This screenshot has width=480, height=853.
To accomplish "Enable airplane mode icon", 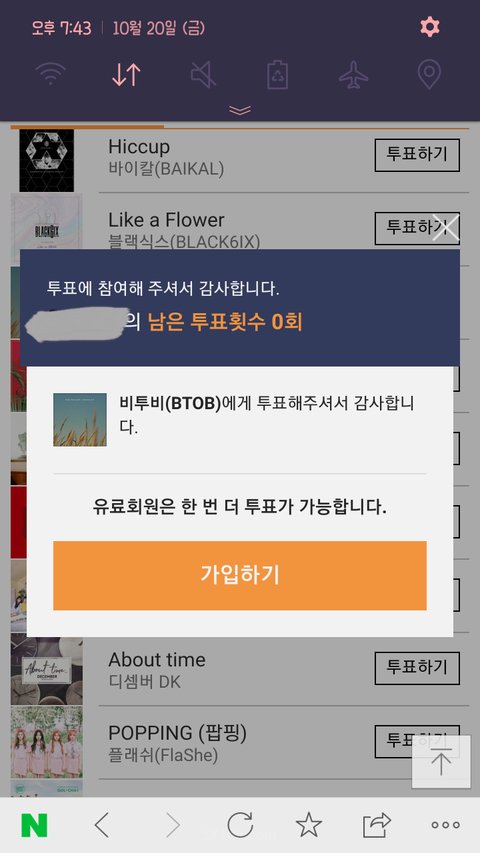I will [353, 75].
